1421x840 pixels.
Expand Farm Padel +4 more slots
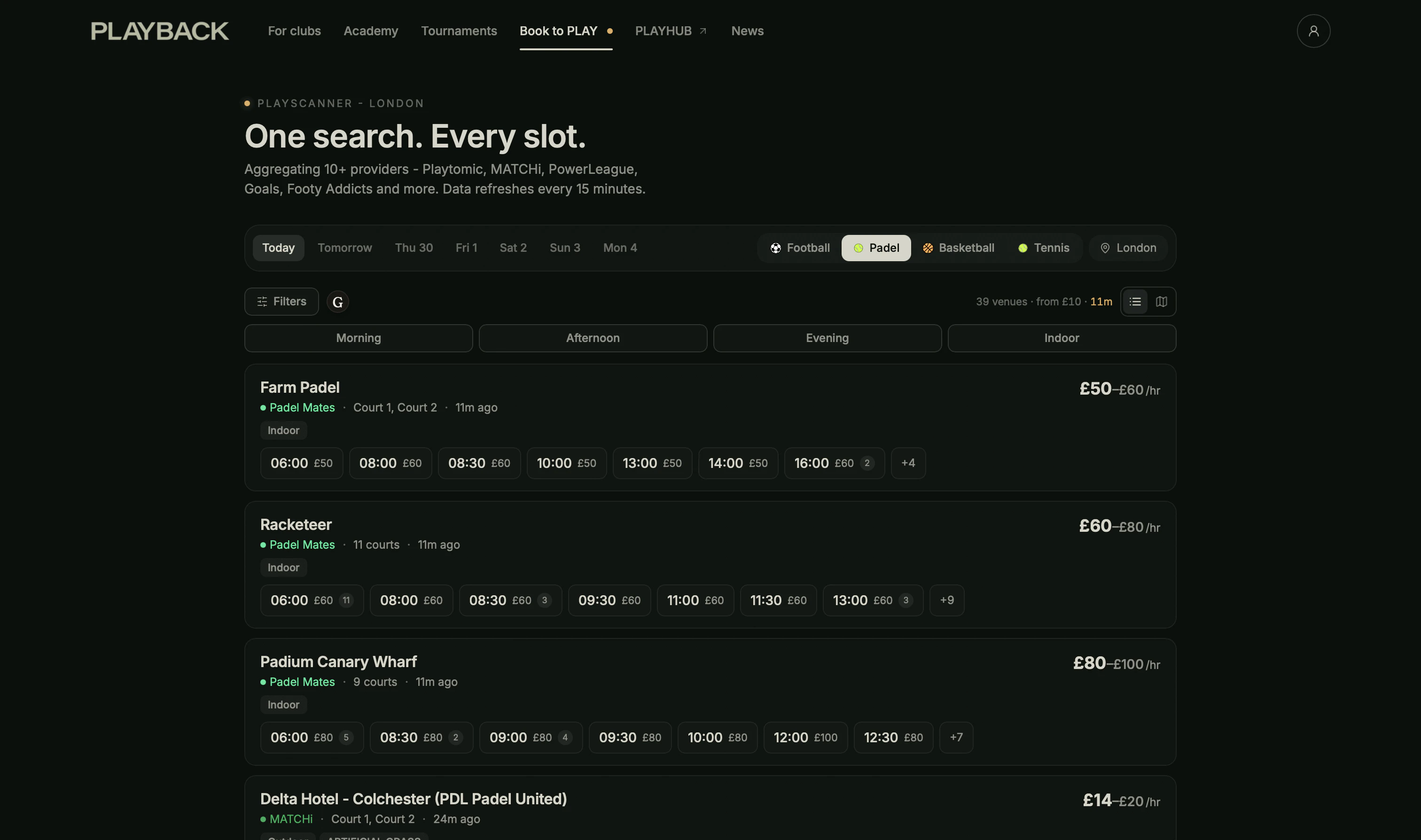click(907, 463)
